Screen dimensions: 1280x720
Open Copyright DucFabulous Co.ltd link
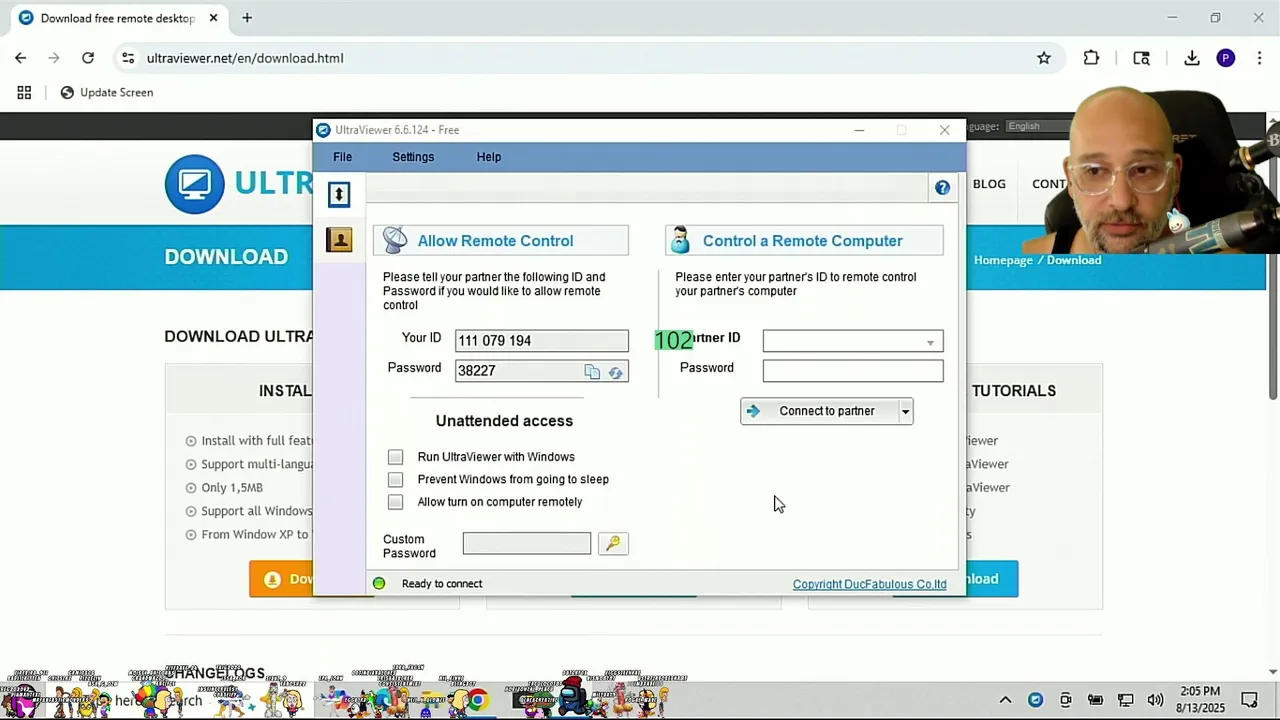point(869,584)
